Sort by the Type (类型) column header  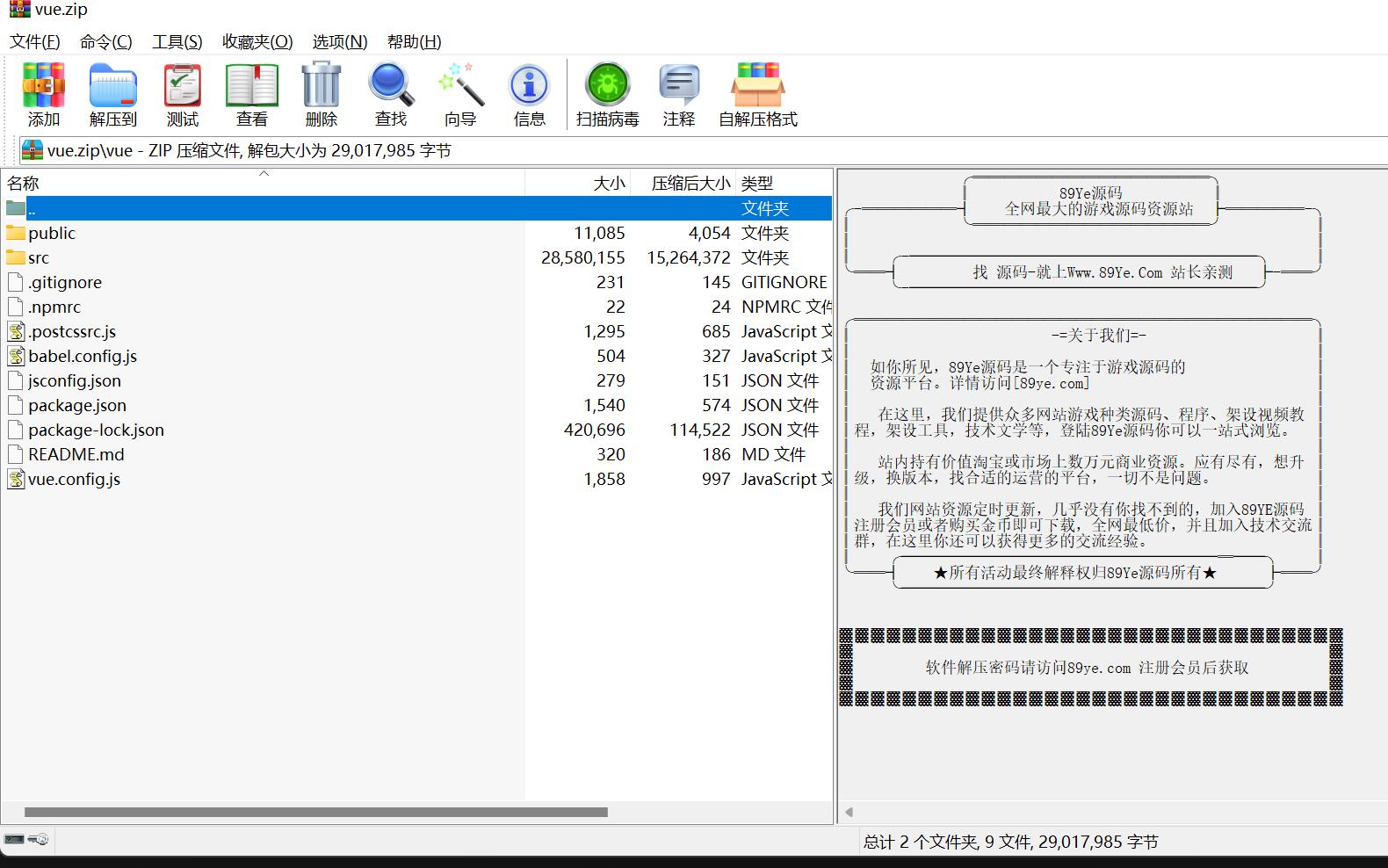(x=784, y=183)
